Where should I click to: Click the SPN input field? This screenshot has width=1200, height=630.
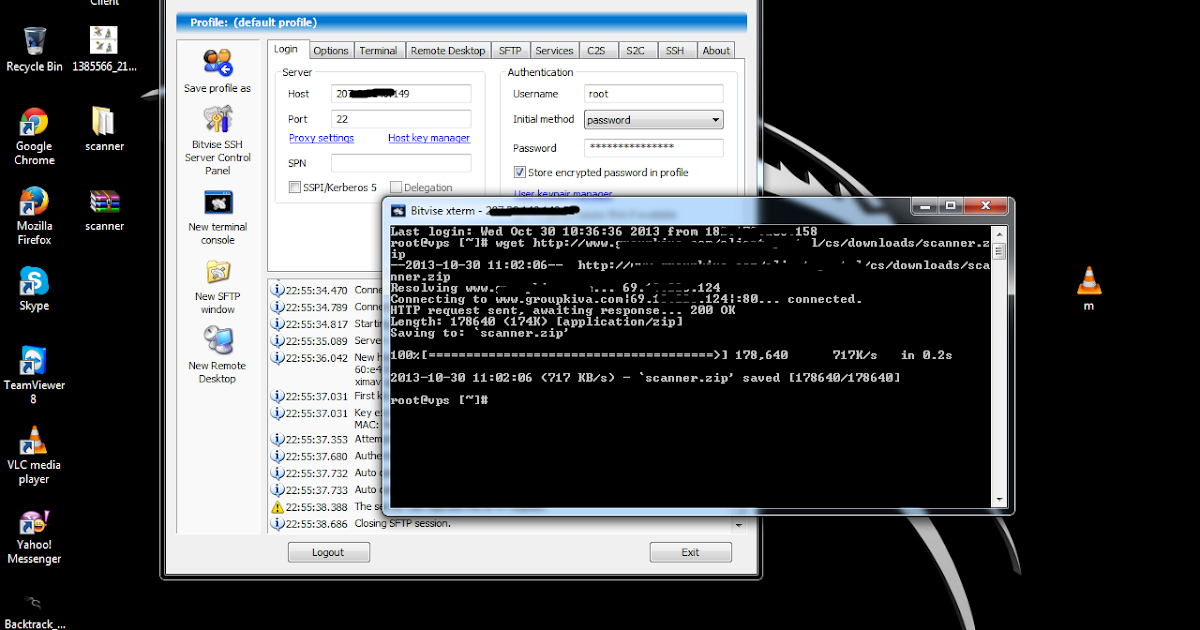(x=401, y=163)
